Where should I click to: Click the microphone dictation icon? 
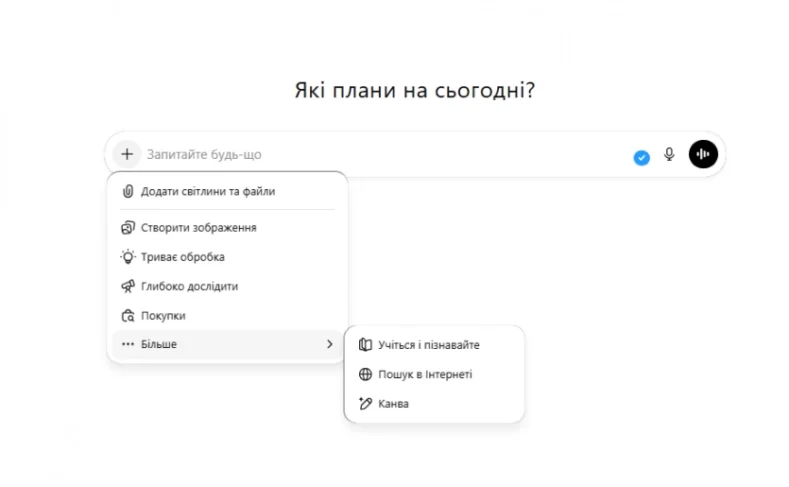[669, 155]
